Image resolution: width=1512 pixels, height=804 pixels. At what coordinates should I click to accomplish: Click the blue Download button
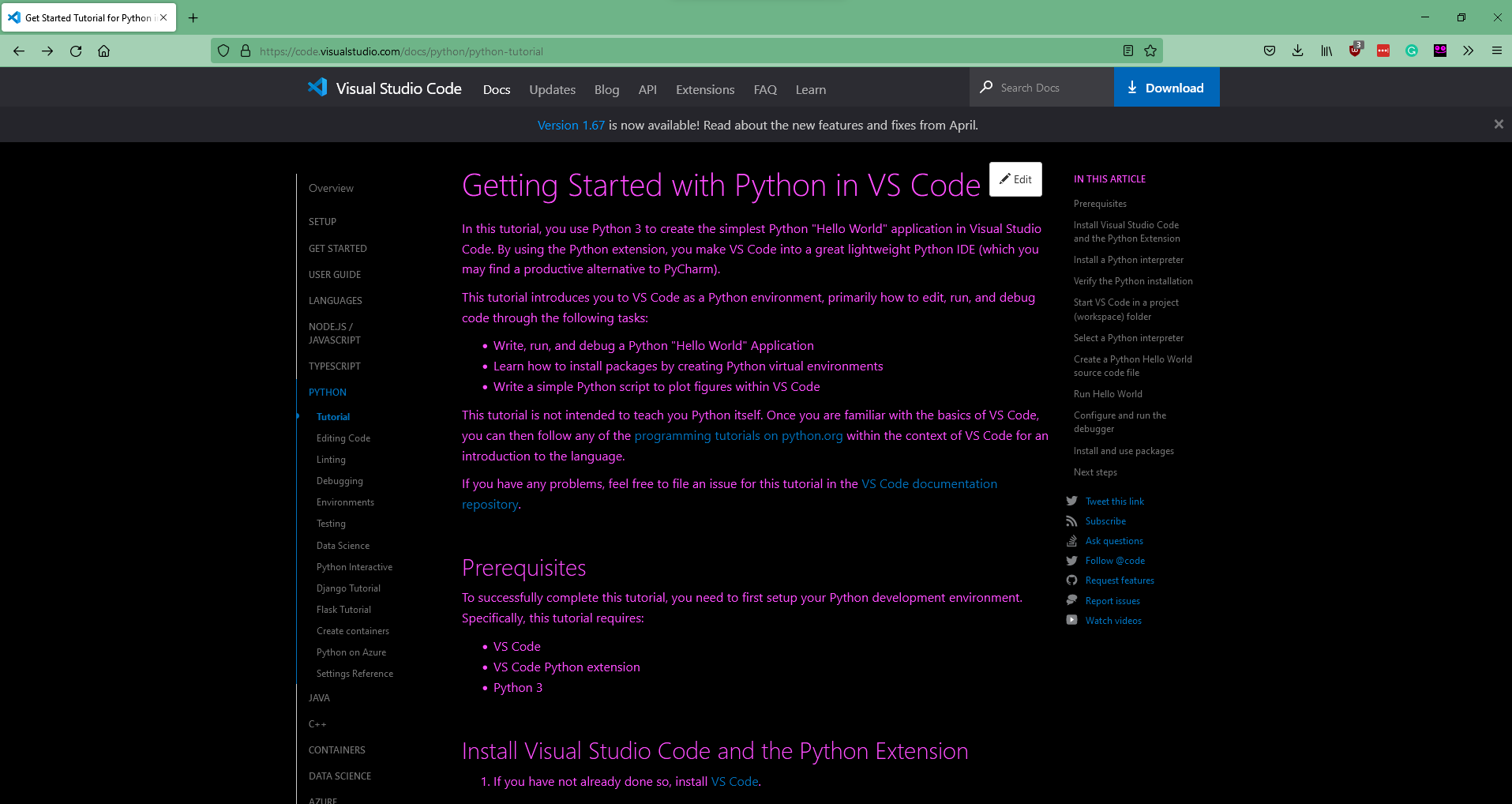click(x=1166, y=87)
